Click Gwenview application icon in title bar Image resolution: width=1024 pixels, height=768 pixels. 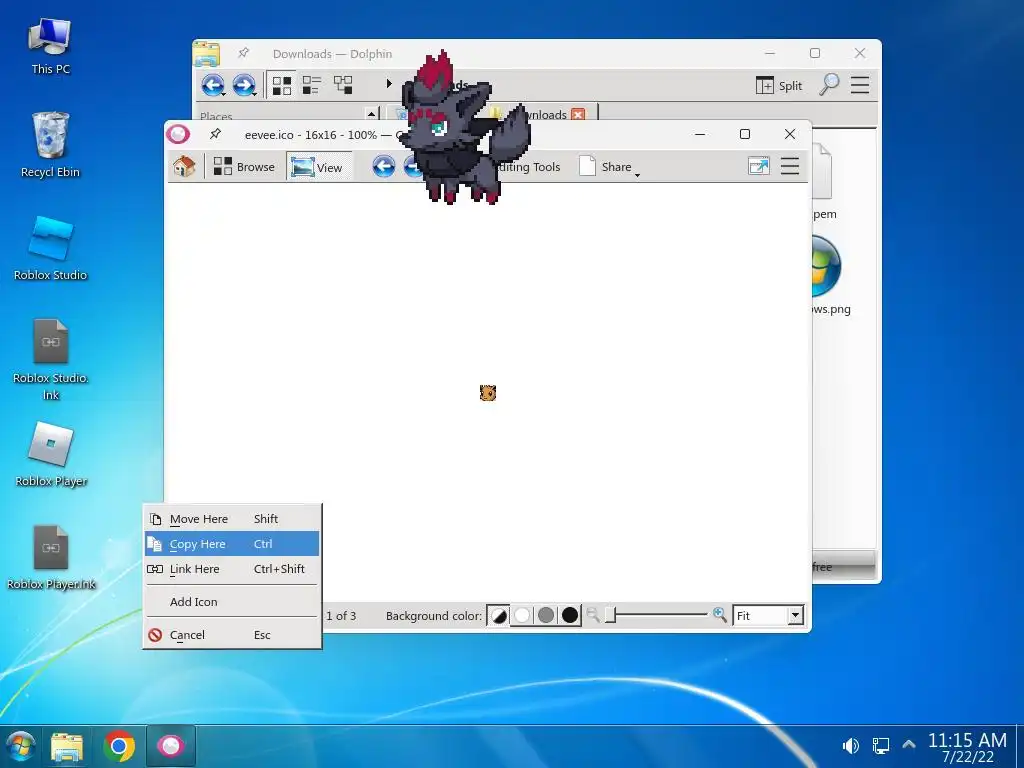178,134
